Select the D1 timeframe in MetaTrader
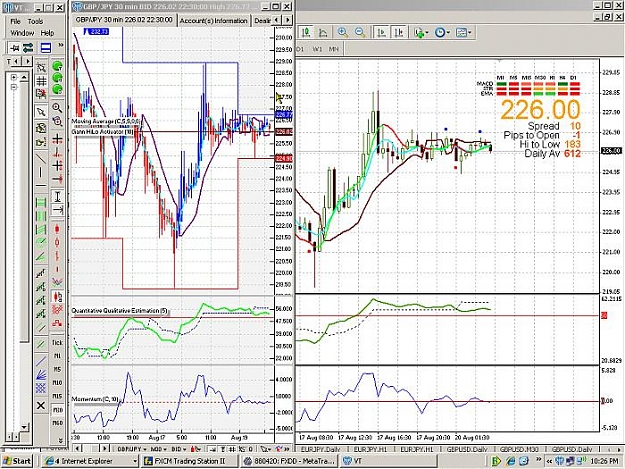 (x=301, y=49)
